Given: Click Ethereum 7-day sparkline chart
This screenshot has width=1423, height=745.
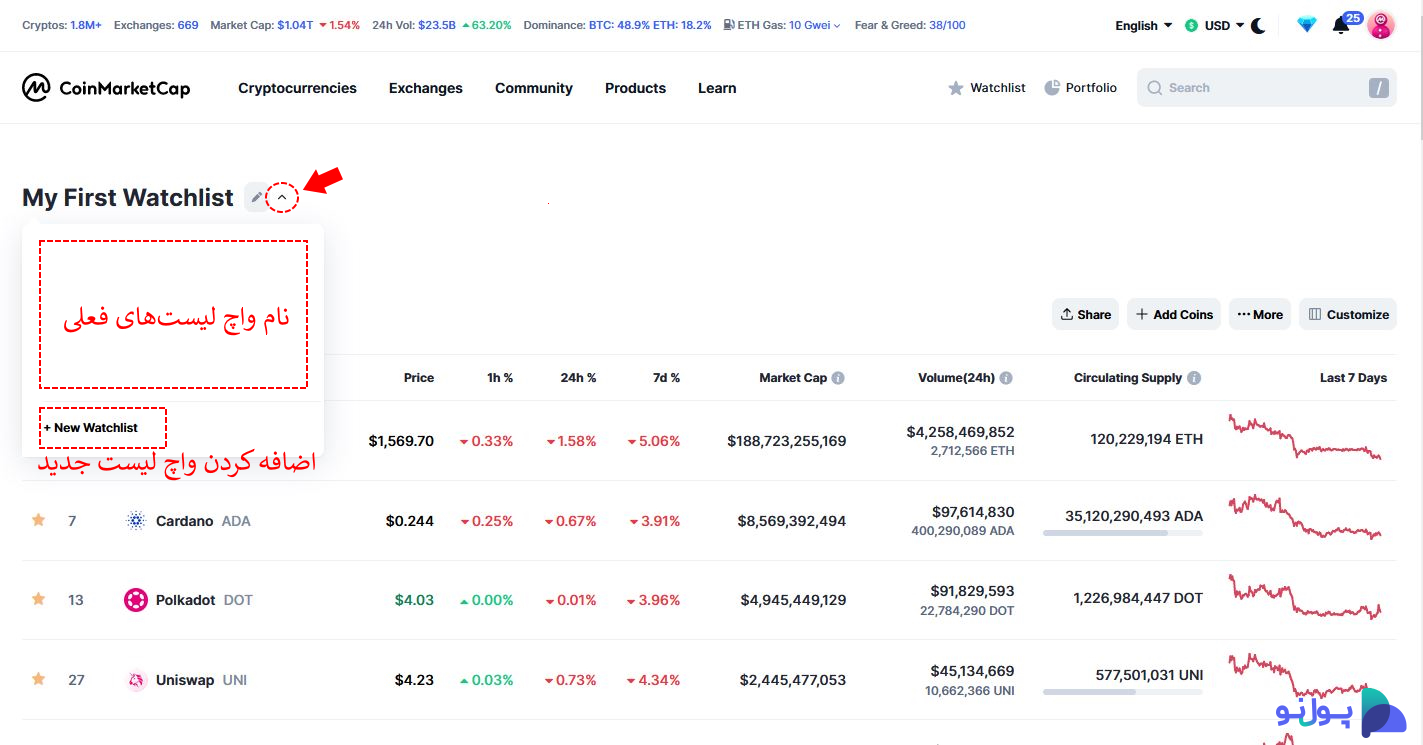Looking at the screenshot, I should (1305, 438).
